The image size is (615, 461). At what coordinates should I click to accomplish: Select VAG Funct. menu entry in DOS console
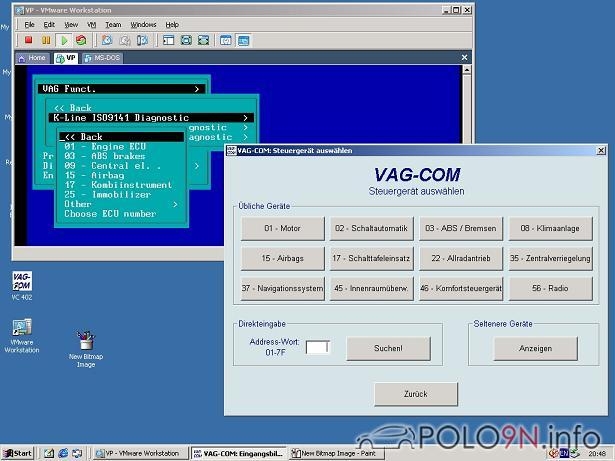click(122, 89)
